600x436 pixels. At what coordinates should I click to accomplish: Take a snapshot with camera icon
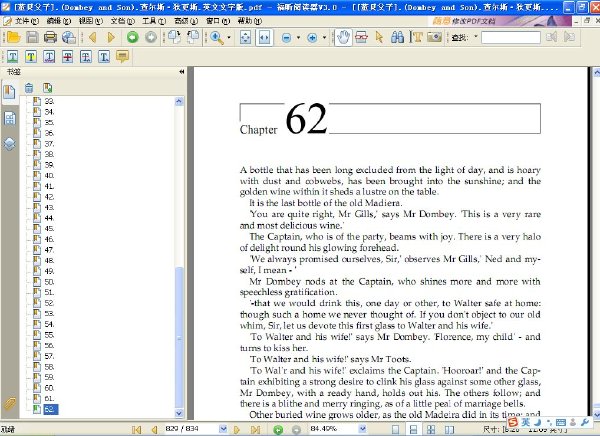434,37
